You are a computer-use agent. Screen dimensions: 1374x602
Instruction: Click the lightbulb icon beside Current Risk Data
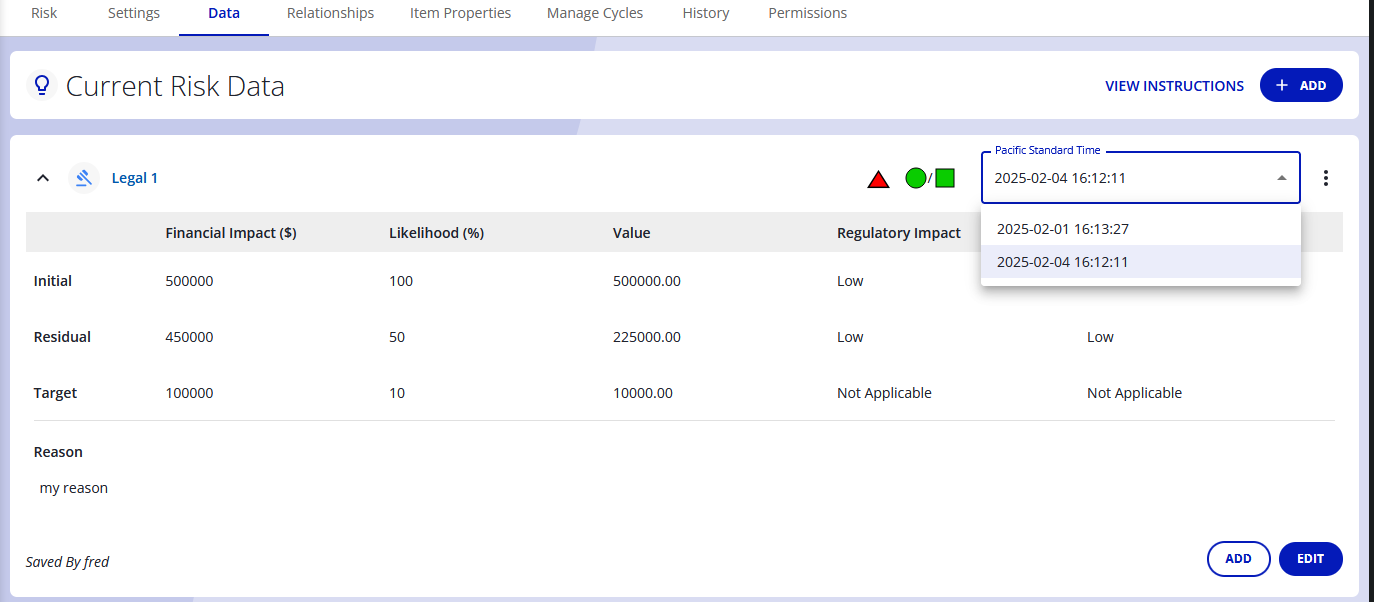click(41, 86)
